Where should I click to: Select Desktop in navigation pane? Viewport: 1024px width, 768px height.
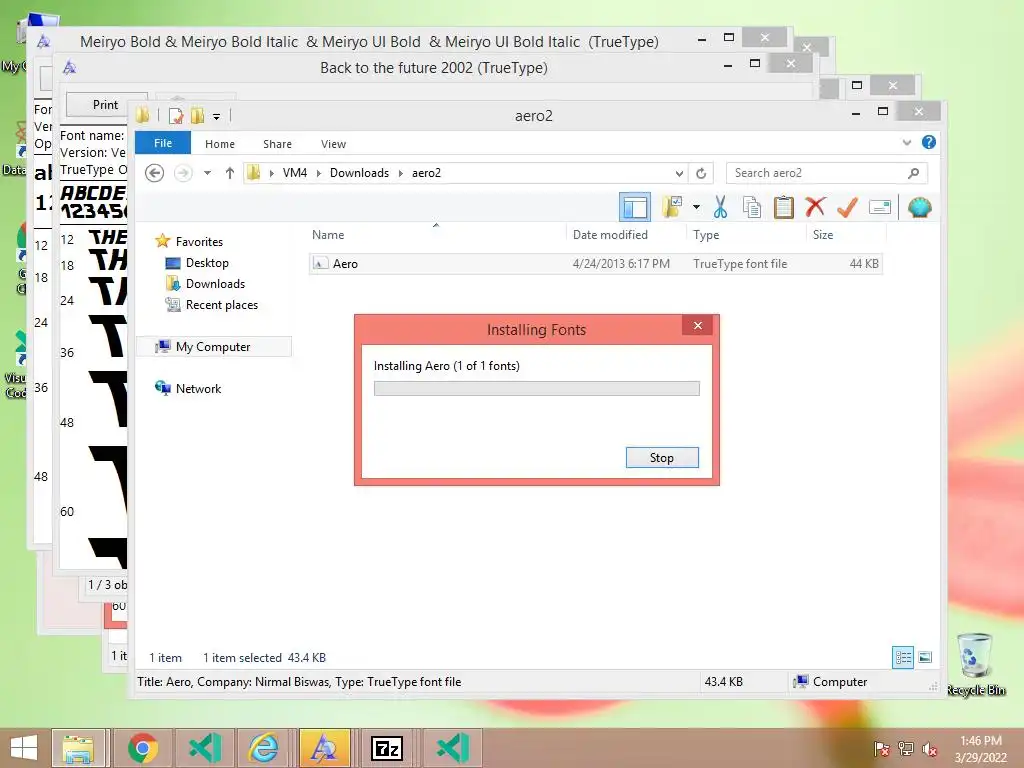207,263
